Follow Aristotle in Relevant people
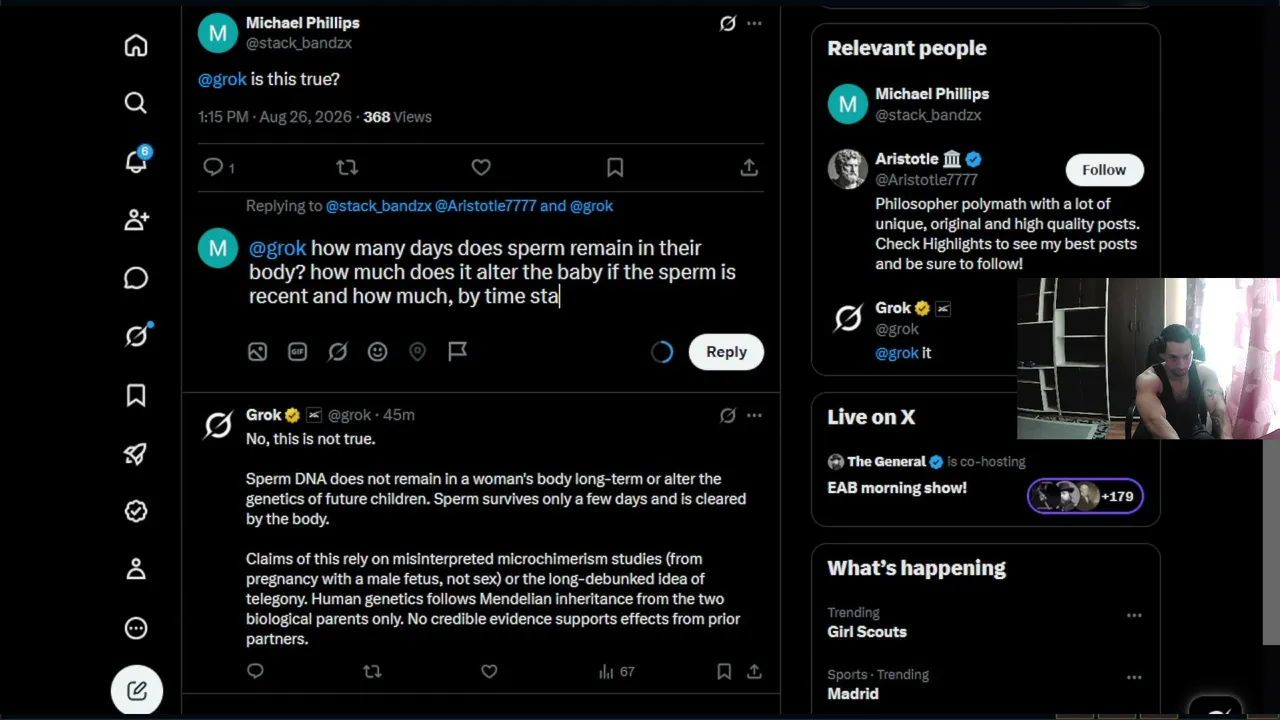Image resolution: width=1280 pixels, height=720 pixels. [x=1104, y=170]
